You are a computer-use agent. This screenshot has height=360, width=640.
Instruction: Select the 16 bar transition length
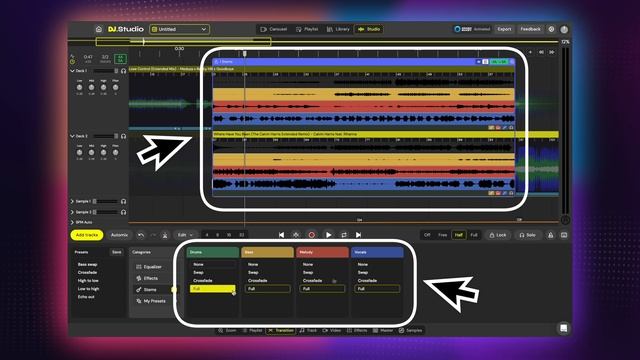[229, 235]
